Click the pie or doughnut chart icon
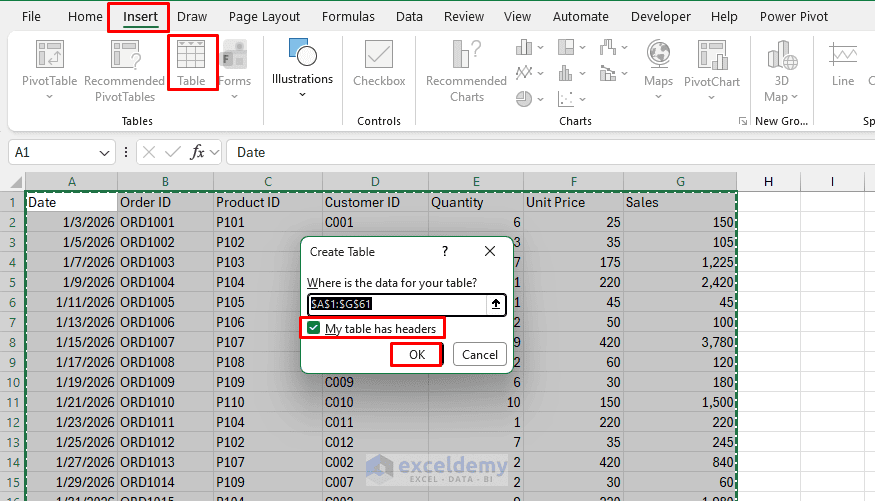 [524, 99]
